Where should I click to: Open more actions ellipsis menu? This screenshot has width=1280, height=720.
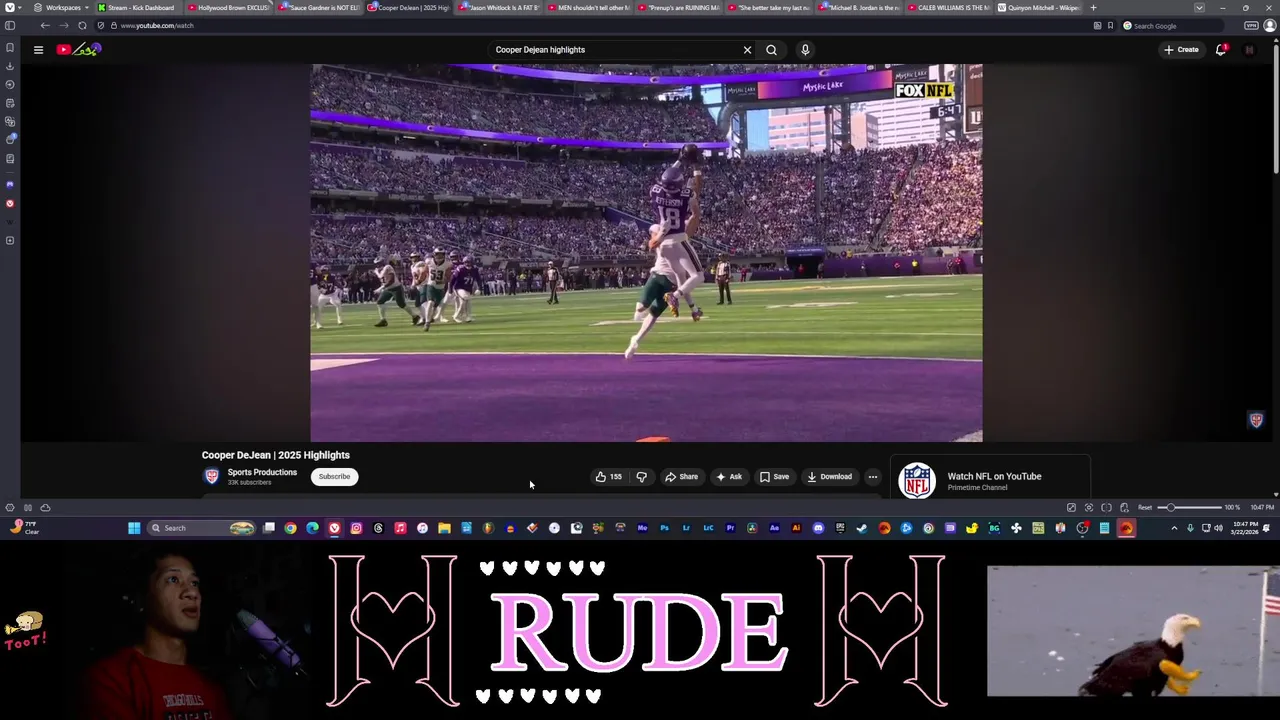click(x=873, y=477)
